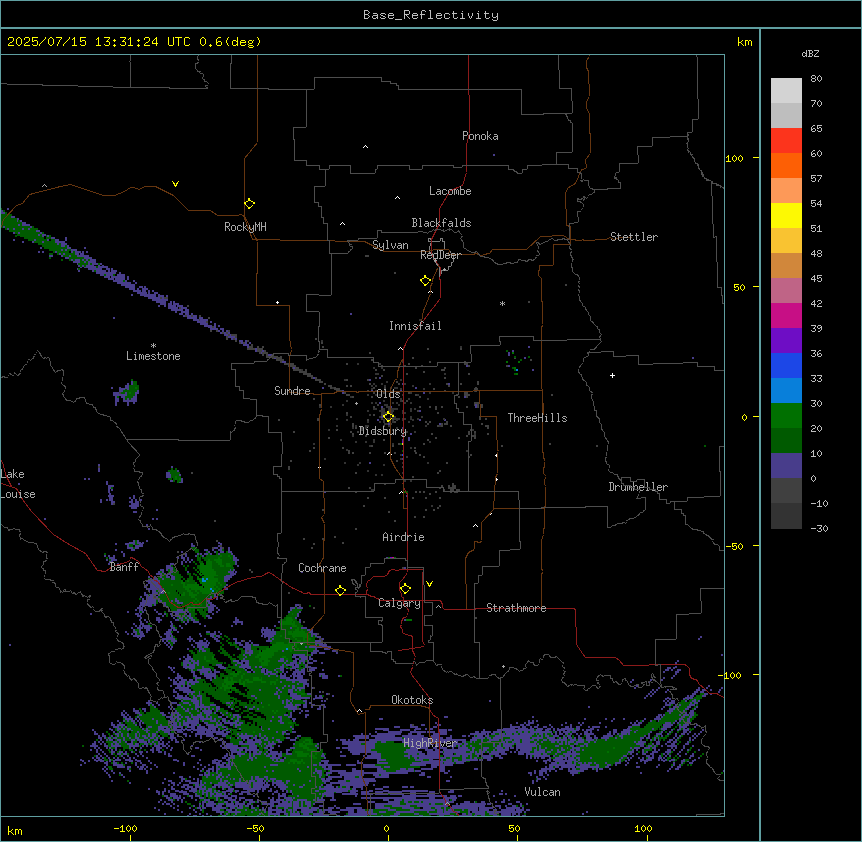This screenshot has width=862, height=842.
Task: Select the ThreeHills label
Action: tap(537, 418)
